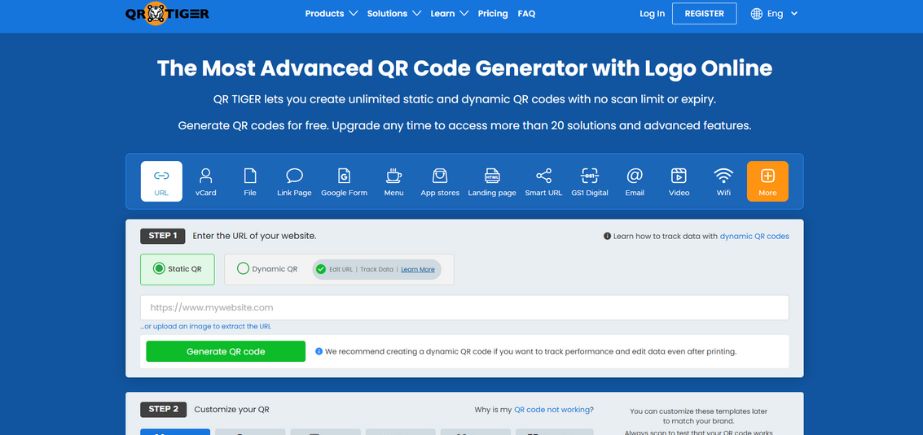This screenshot has height=435, width=923.
Task: Click the blue info icon near recommendation text
Action: [319, 351]
